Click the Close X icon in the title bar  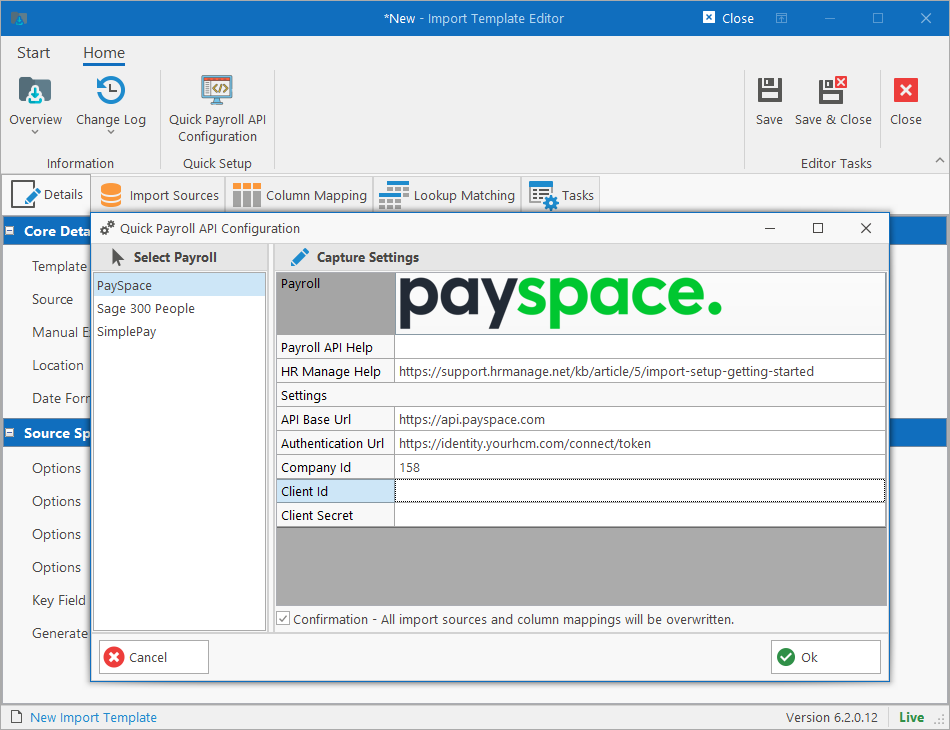pyautogui.click(x=708, y=18)
